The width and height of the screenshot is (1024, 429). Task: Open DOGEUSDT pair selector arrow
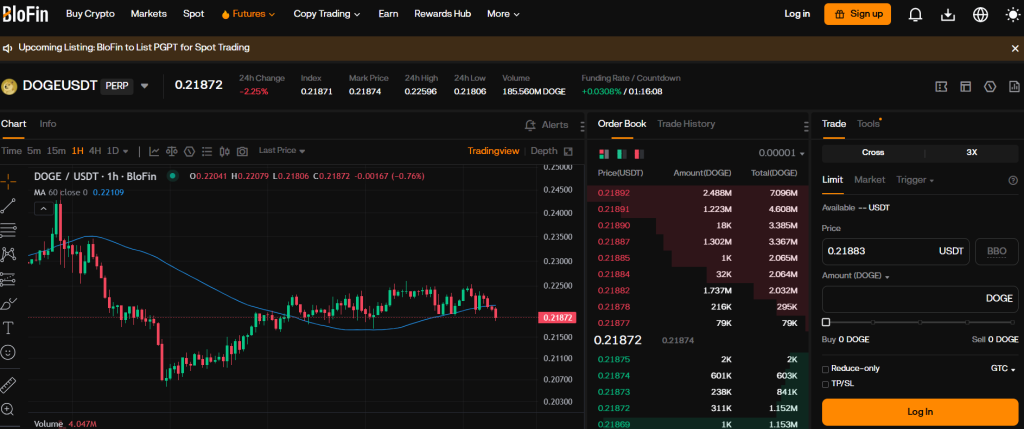[x=144, y=86]
